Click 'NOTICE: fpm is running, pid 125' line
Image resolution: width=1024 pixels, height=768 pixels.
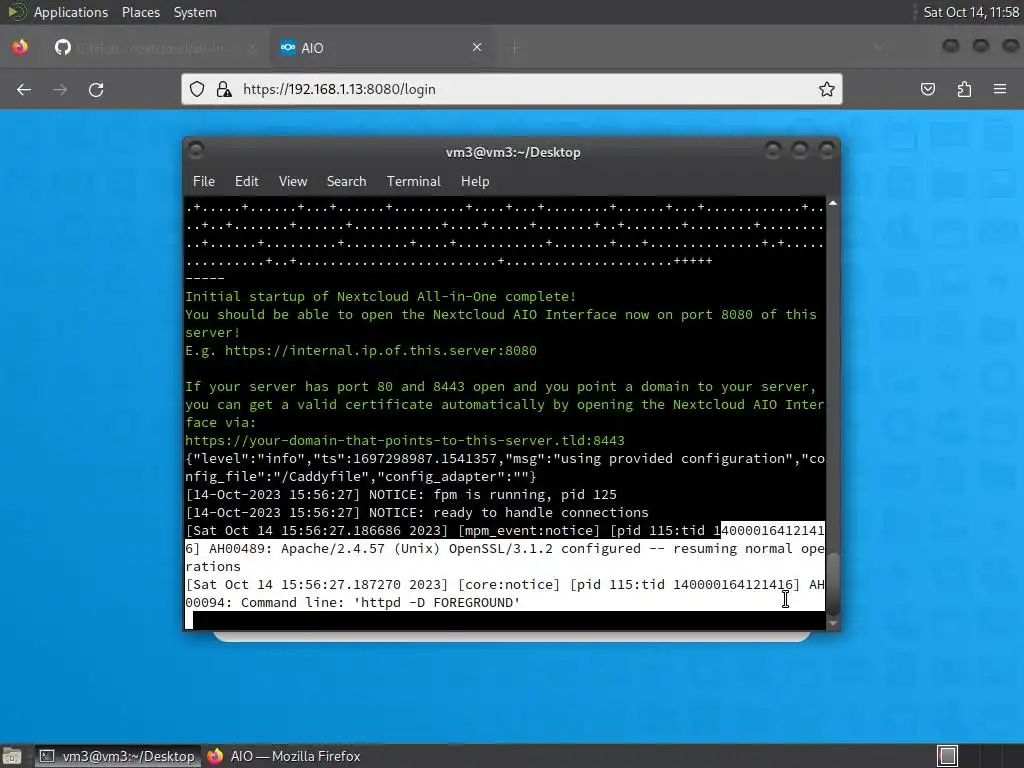(492, 495)
